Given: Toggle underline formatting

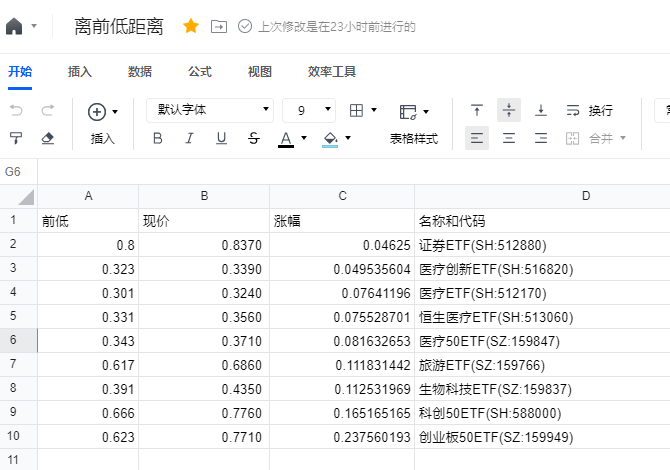Looking at the screenshot, I should pos(221,138).
